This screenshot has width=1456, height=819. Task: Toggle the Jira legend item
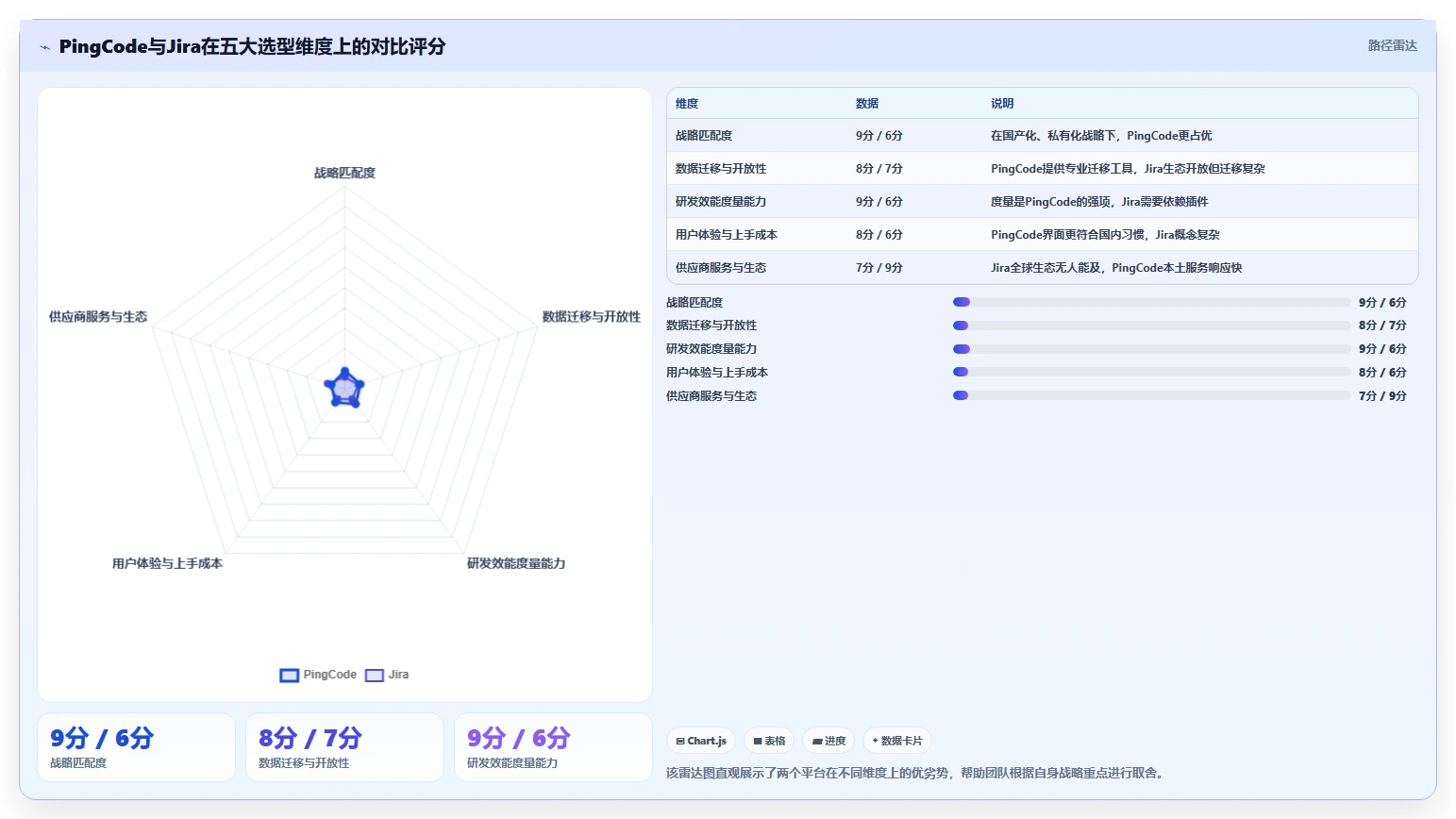(x=387, y=675)
